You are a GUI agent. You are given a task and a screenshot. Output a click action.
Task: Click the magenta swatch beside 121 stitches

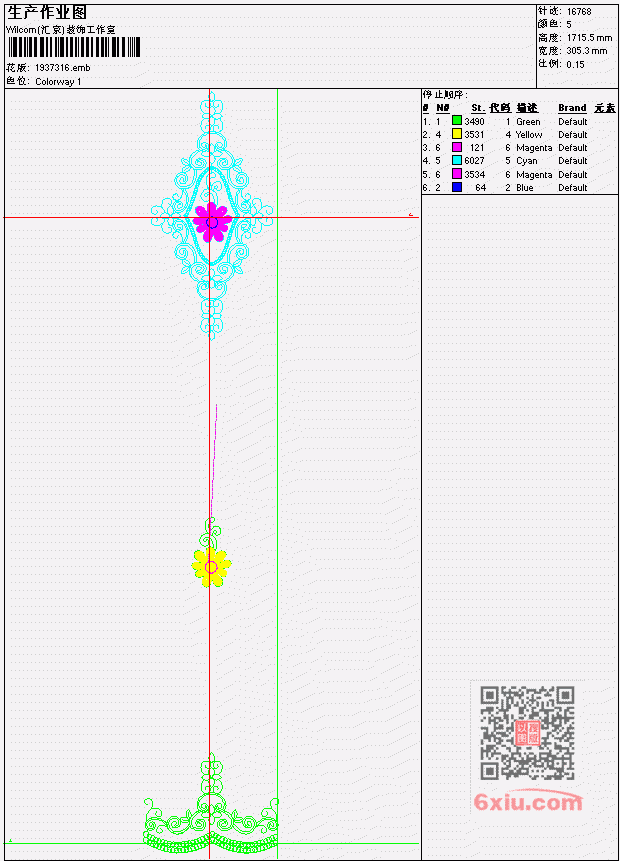(456, 147)
